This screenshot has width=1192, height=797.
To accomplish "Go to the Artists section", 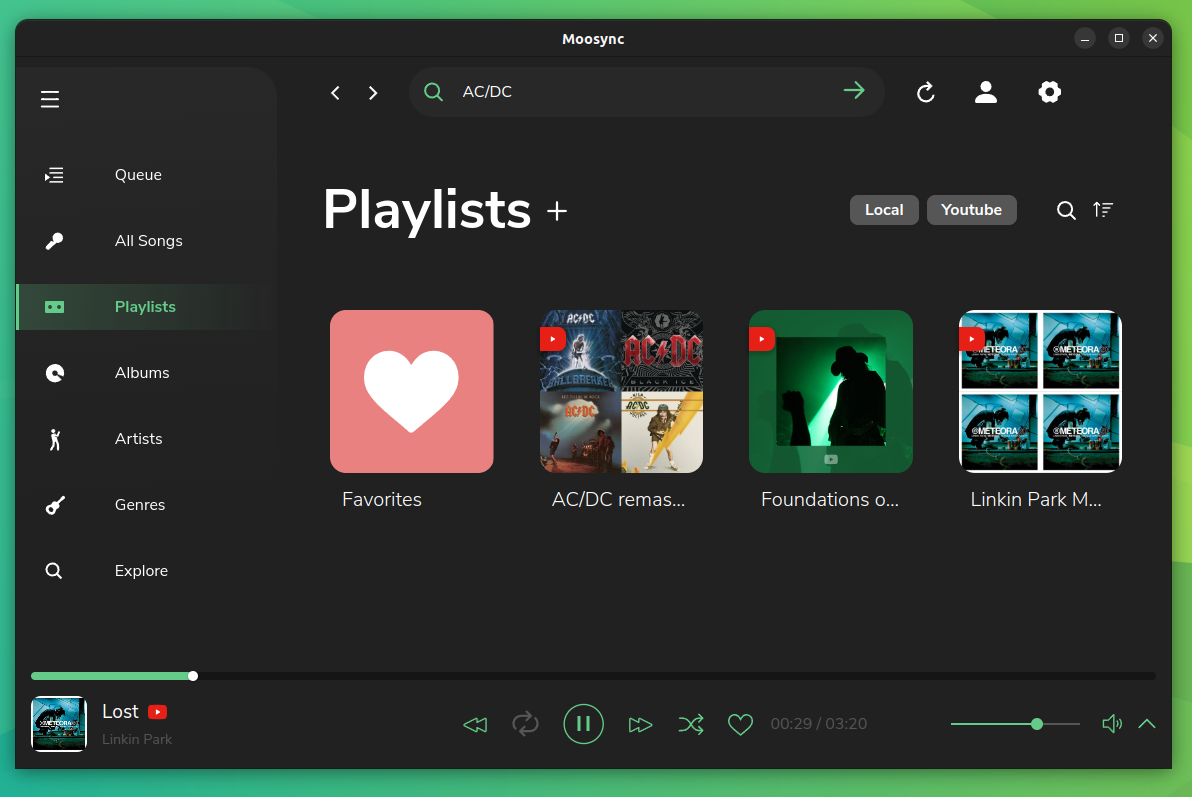I will (138, 438).
